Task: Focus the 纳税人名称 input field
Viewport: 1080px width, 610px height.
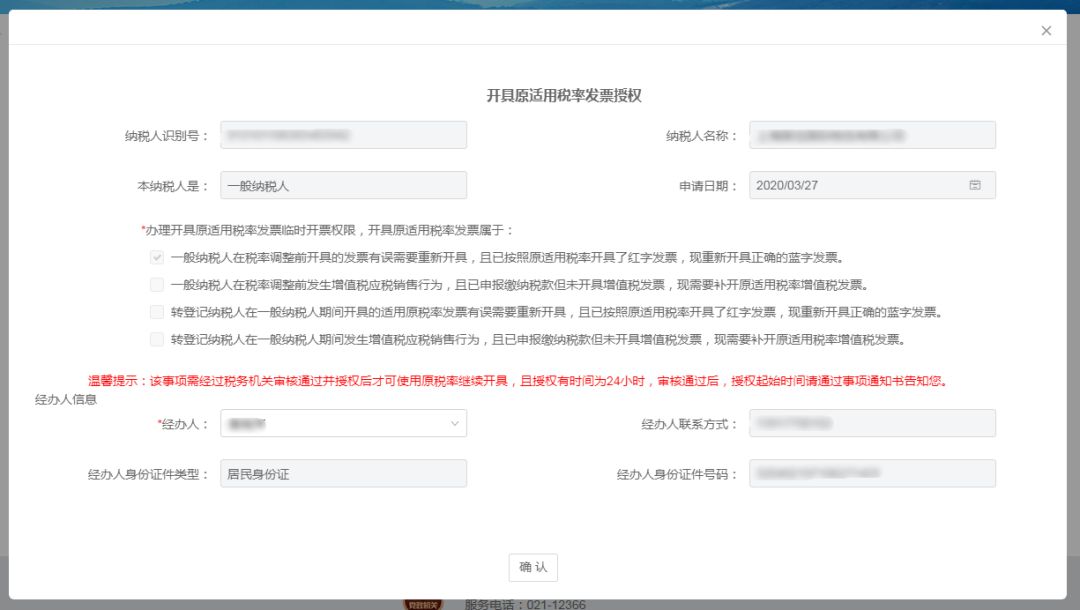Action: [x=873, y=135]
